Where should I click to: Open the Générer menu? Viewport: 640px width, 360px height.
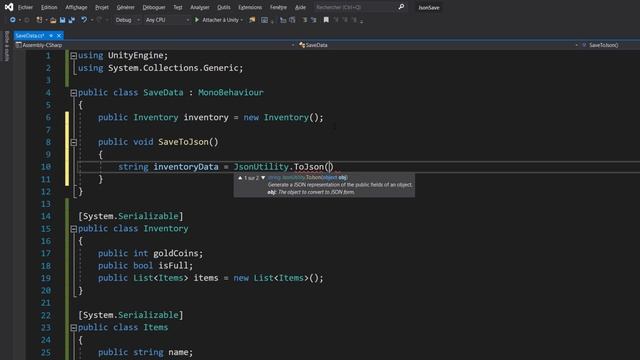click(125, 7)
